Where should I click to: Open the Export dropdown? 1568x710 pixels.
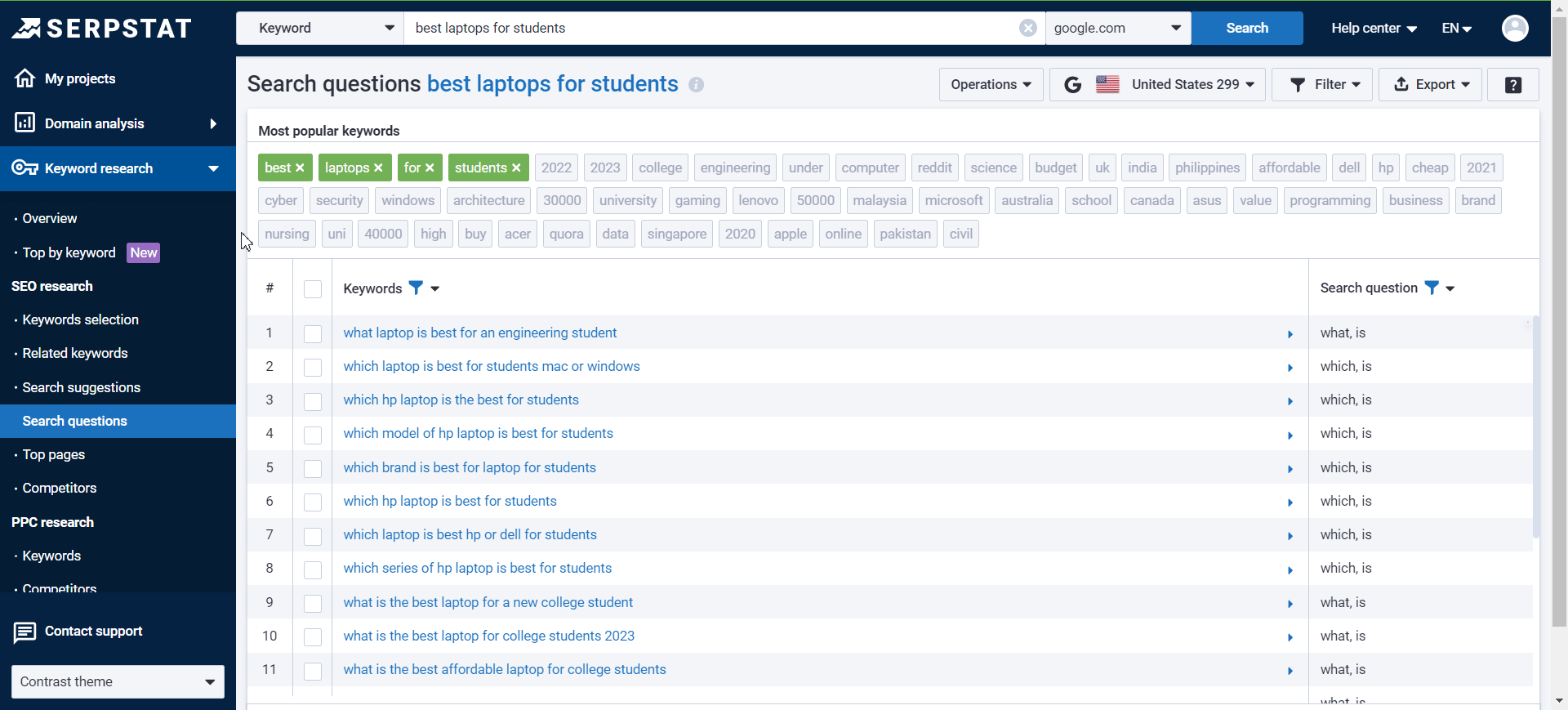pos(1430,85)
